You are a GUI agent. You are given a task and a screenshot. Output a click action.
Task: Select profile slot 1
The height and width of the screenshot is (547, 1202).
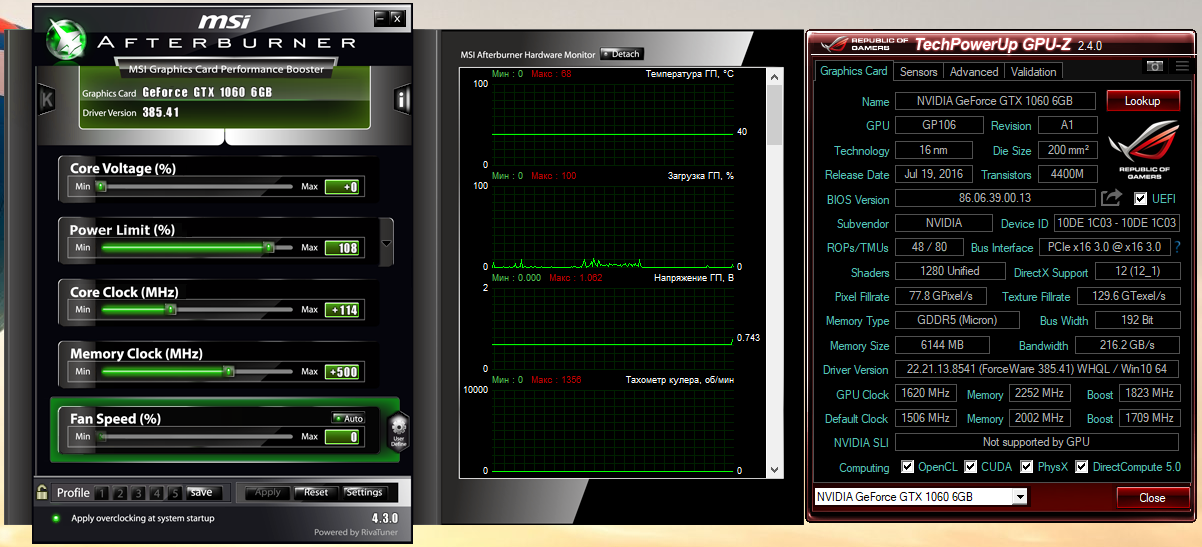pos(102,492)
